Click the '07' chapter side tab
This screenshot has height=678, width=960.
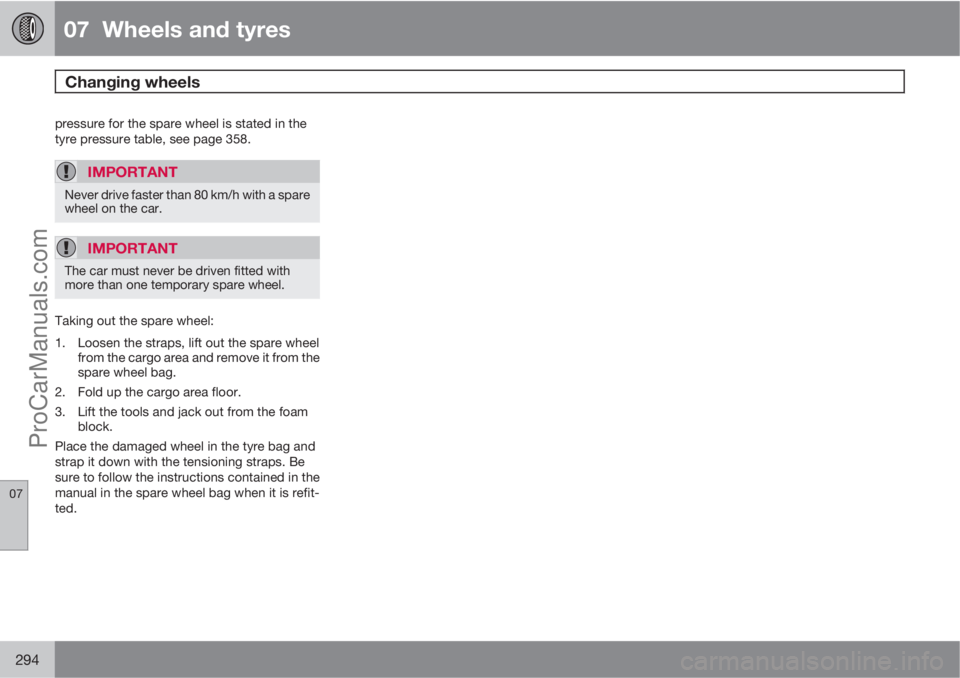click(15, 514)
